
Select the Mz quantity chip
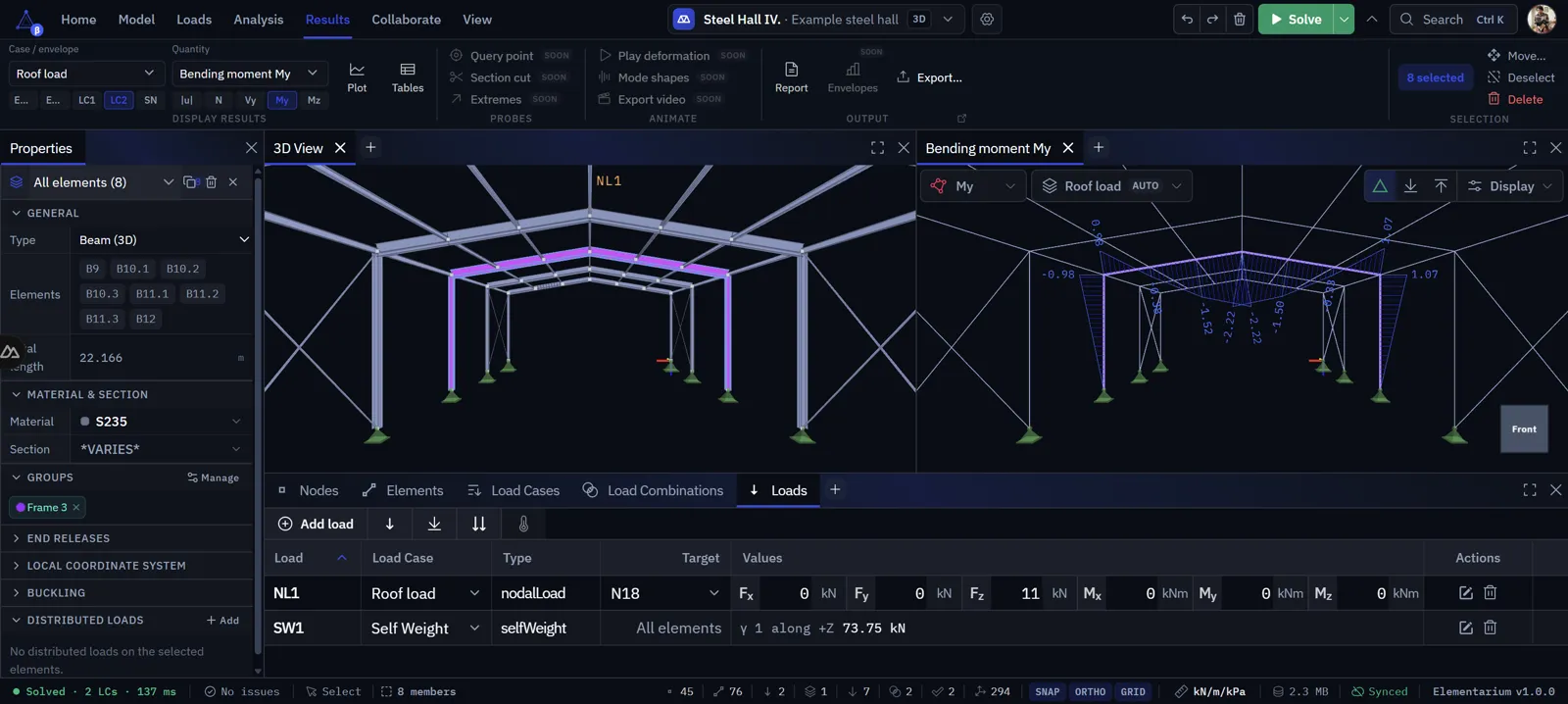click(x=314, y=100)
